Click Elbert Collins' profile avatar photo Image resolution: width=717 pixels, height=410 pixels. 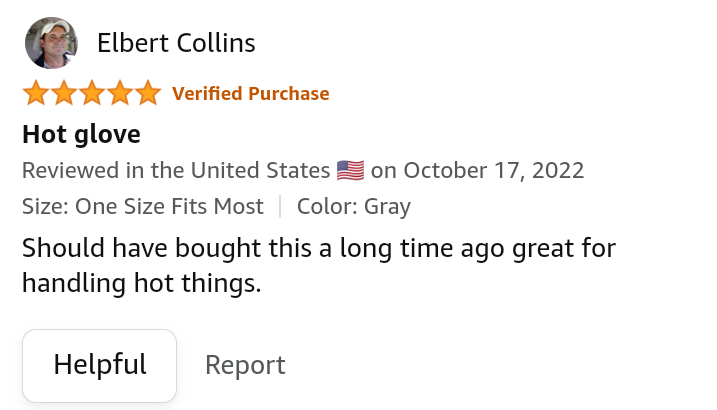tap(50, 43)
